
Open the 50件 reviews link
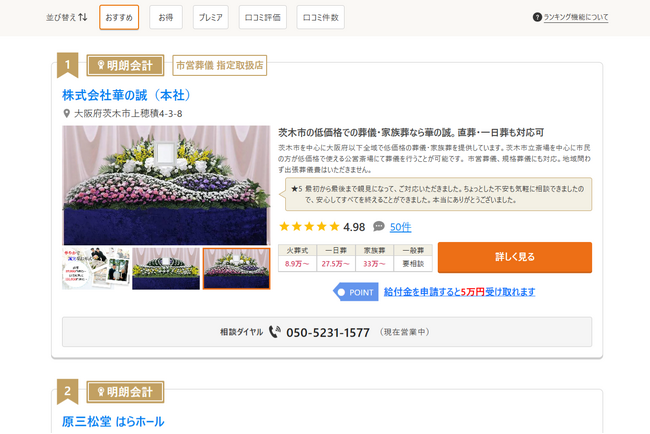pyautogui.click(x=400, y=227)
